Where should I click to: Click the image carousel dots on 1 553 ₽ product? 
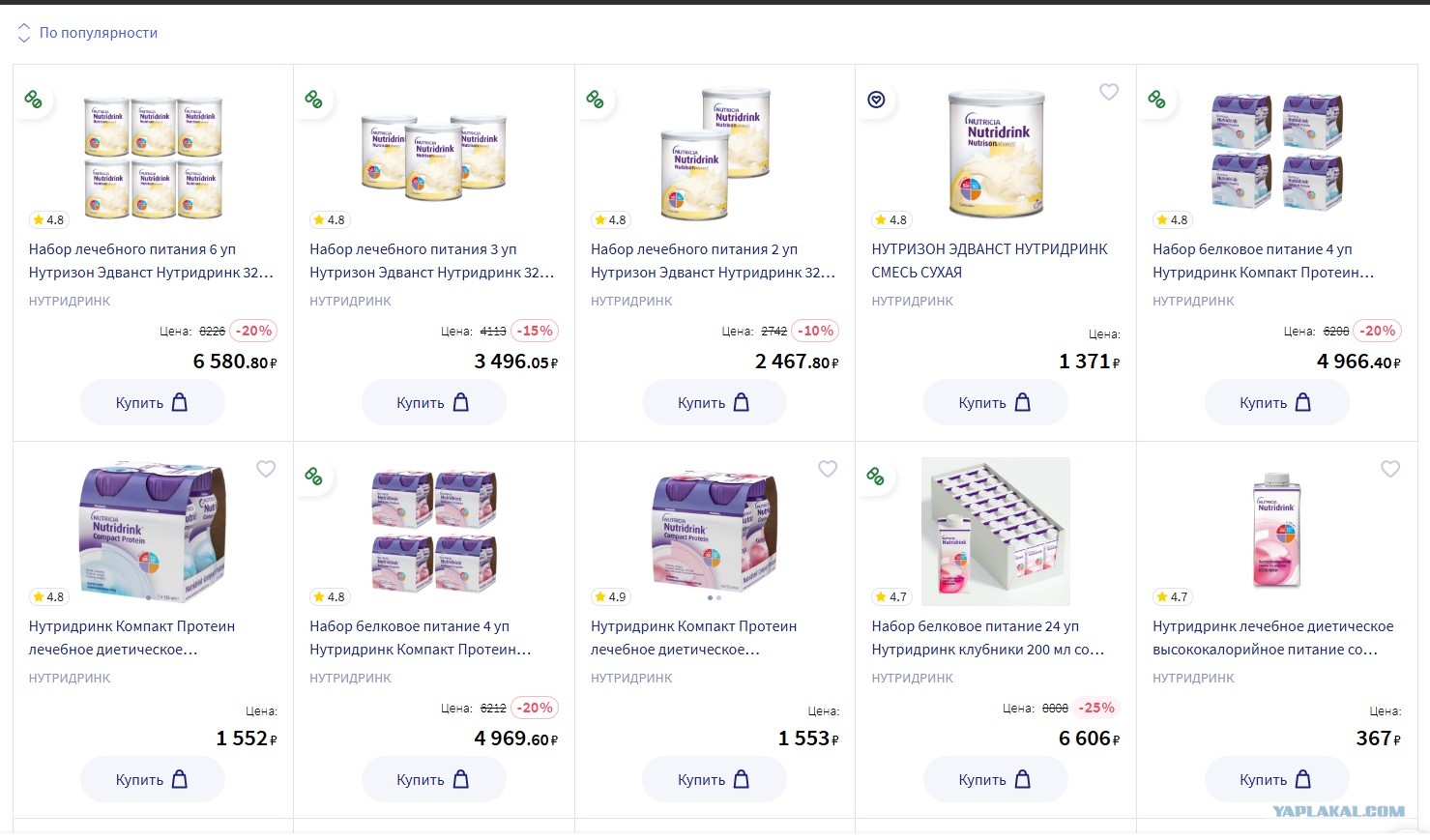[715, 598]
